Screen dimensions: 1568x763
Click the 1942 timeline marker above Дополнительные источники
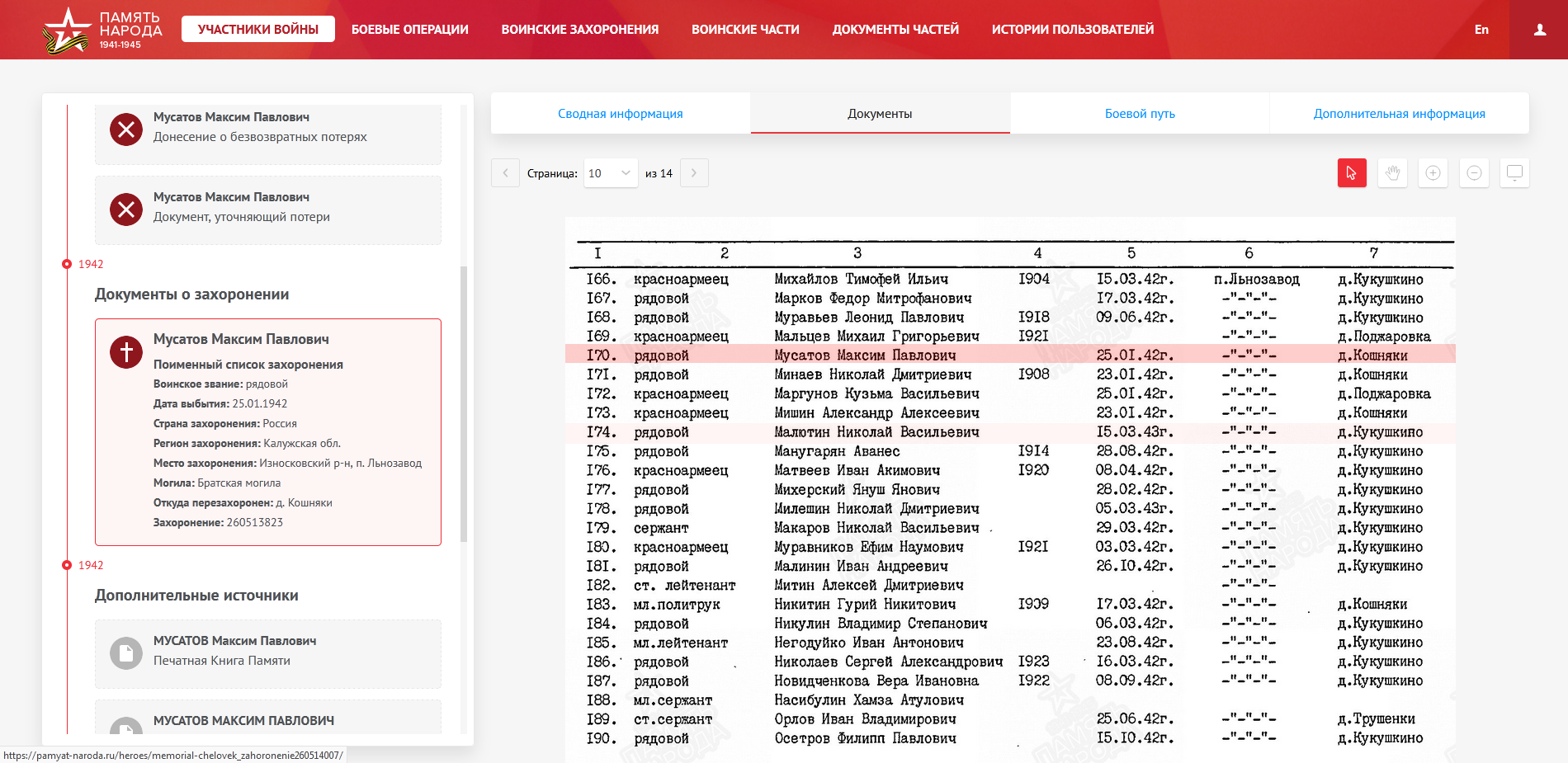67,565
